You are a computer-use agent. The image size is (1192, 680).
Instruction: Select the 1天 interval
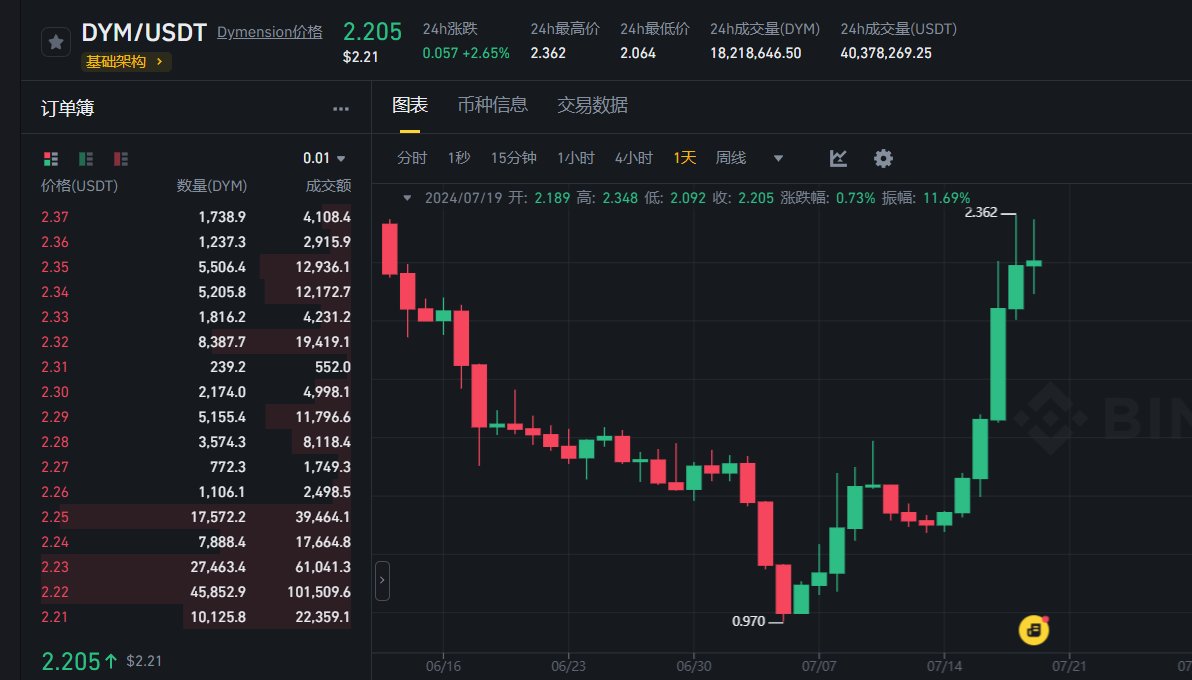(684, 157)
